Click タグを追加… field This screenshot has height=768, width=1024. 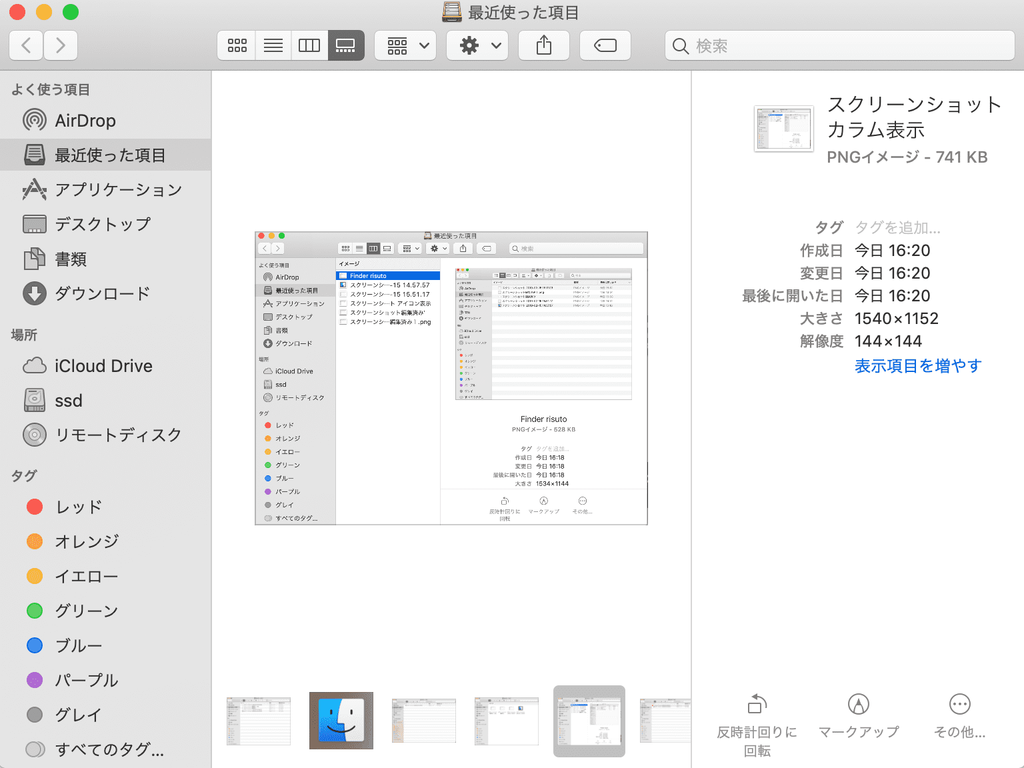897,227
